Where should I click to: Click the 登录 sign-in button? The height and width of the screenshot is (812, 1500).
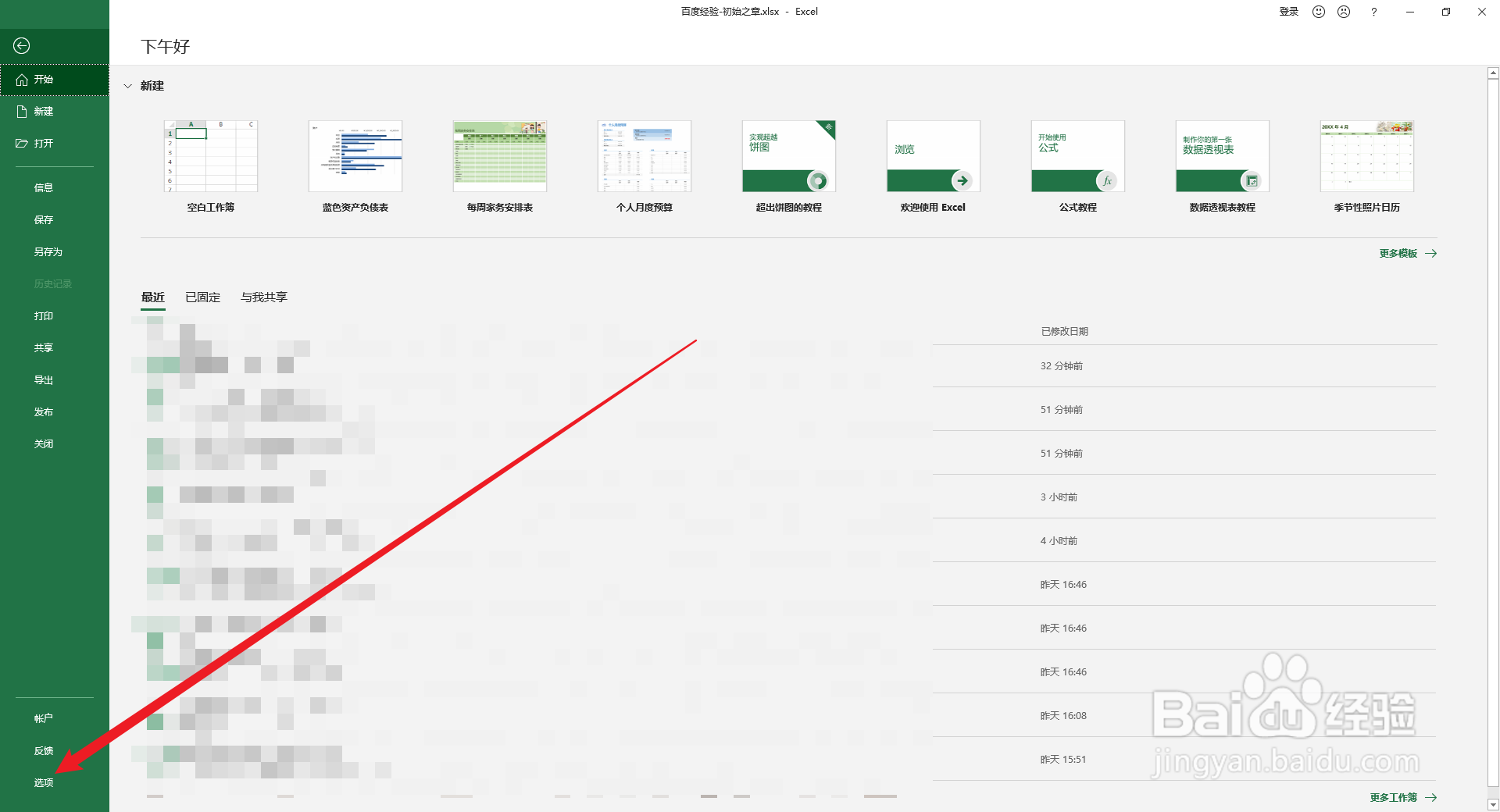coord(1289,12)
